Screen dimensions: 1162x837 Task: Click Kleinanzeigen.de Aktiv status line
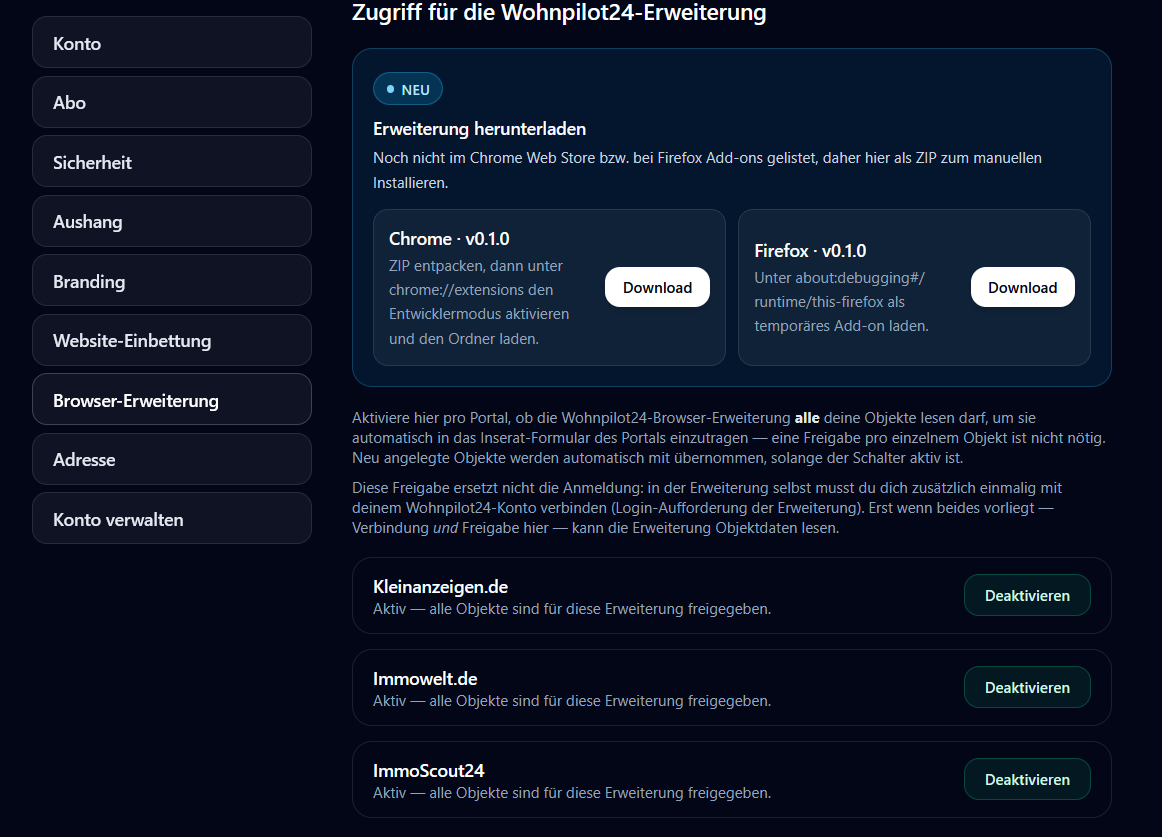(572, 609)
